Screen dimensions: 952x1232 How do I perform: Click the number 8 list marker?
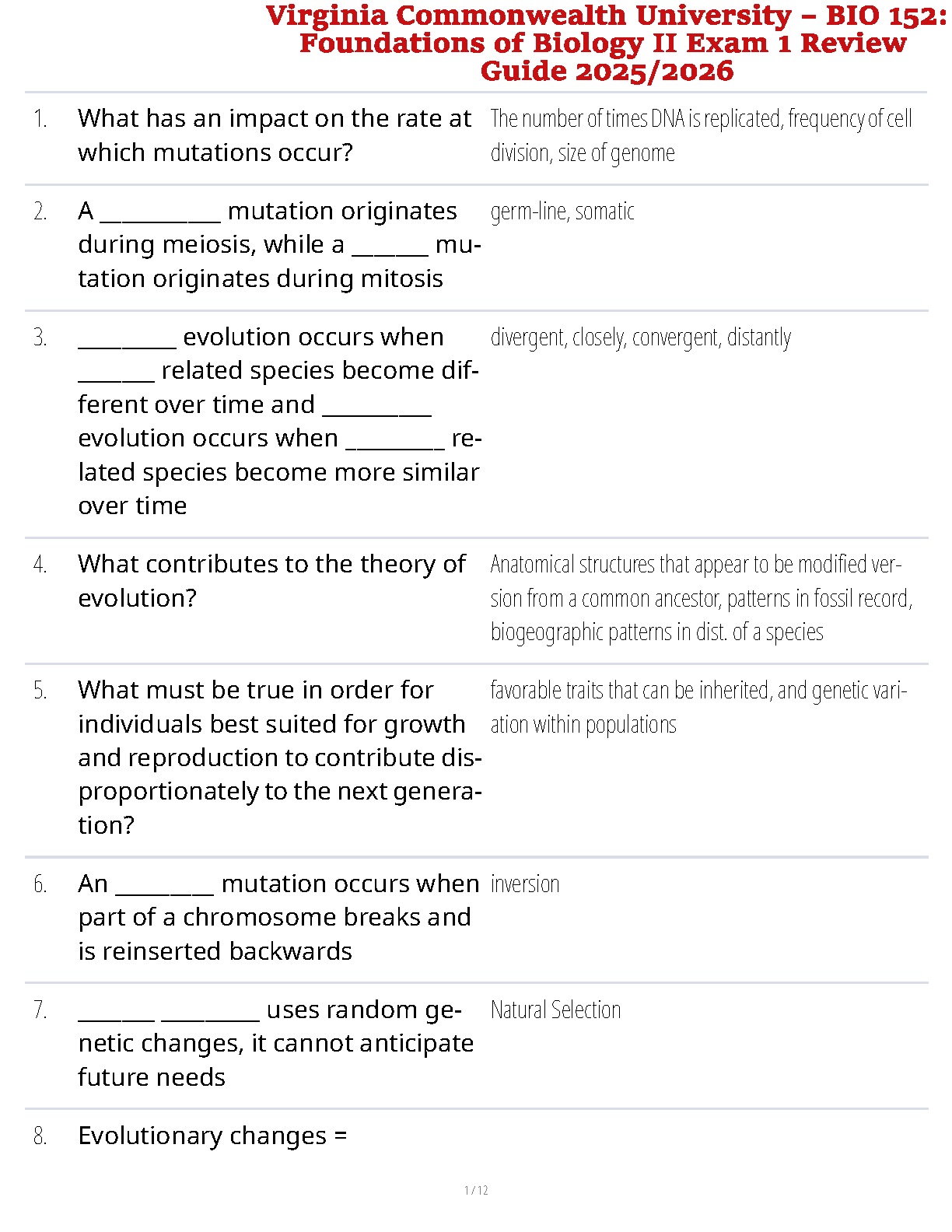pos(40,1136)
